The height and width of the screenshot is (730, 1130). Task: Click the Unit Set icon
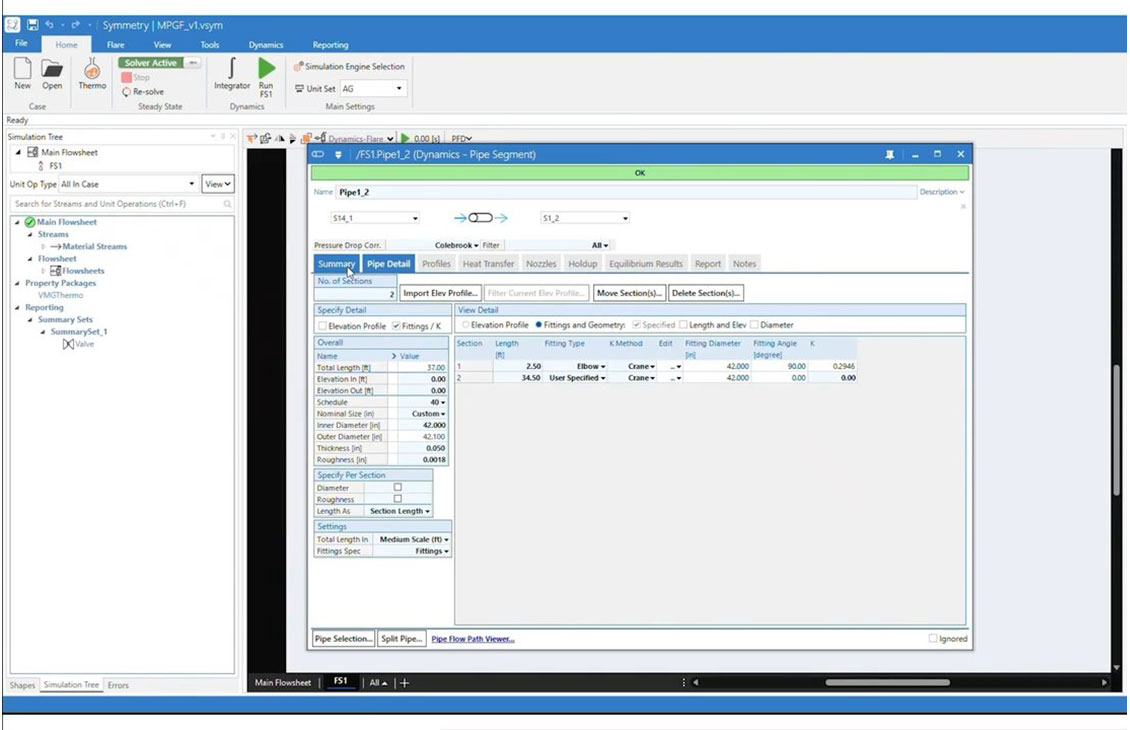pyautogui.click(x=299, y=89)
